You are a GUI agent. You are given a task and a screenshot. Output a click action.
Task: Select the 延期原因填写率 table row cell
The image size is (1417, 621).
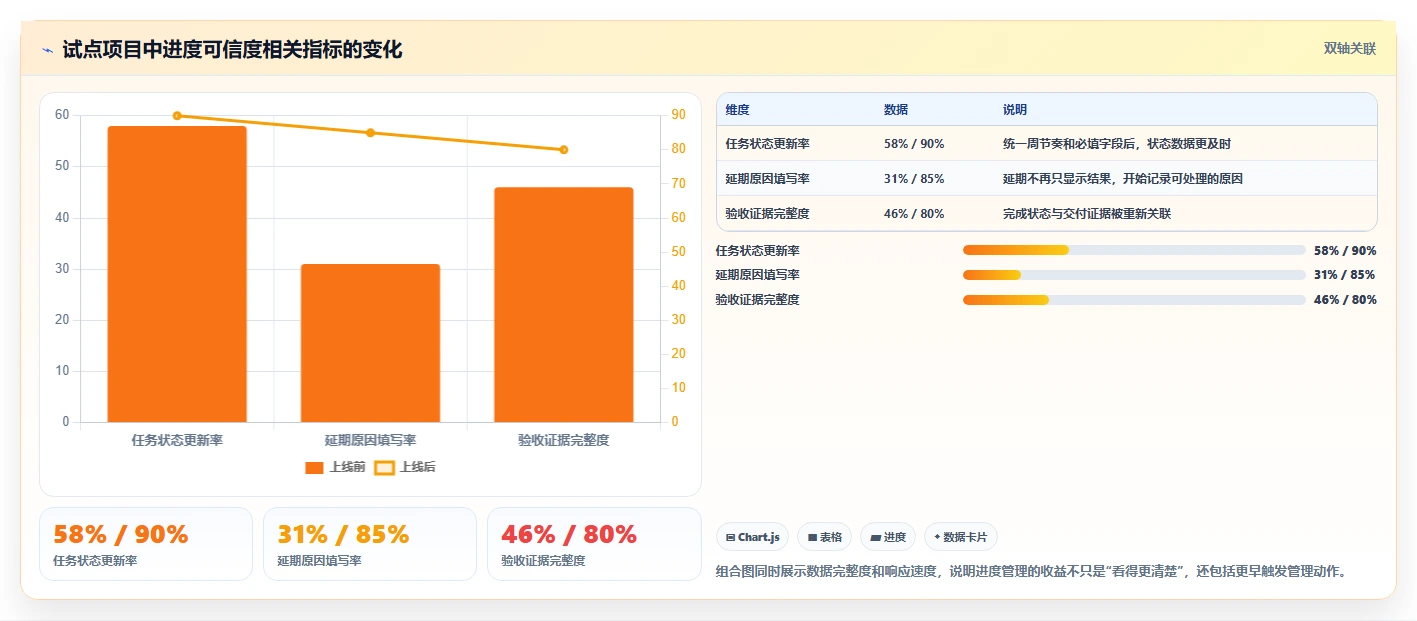pyautogui.click(x=768, y=179)
